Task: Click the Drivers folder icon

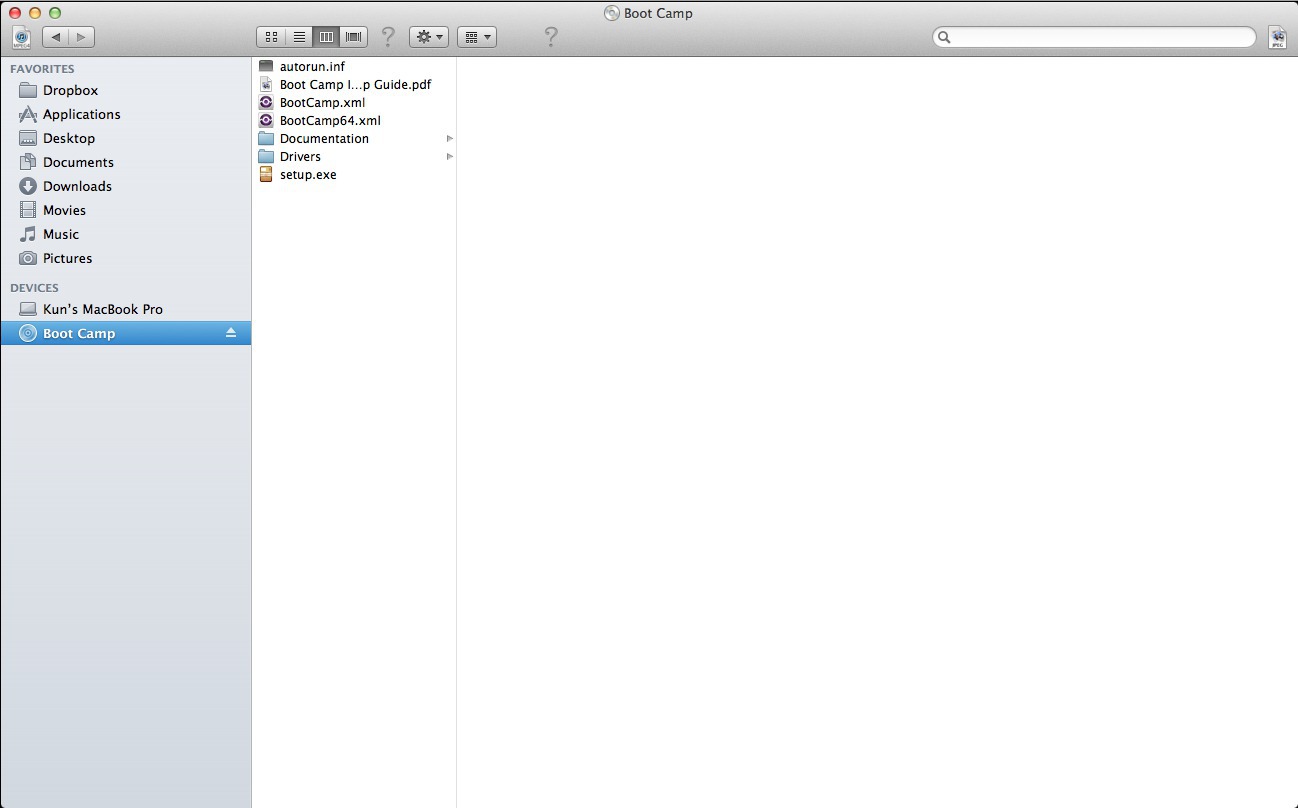Action: pos(266,156)
